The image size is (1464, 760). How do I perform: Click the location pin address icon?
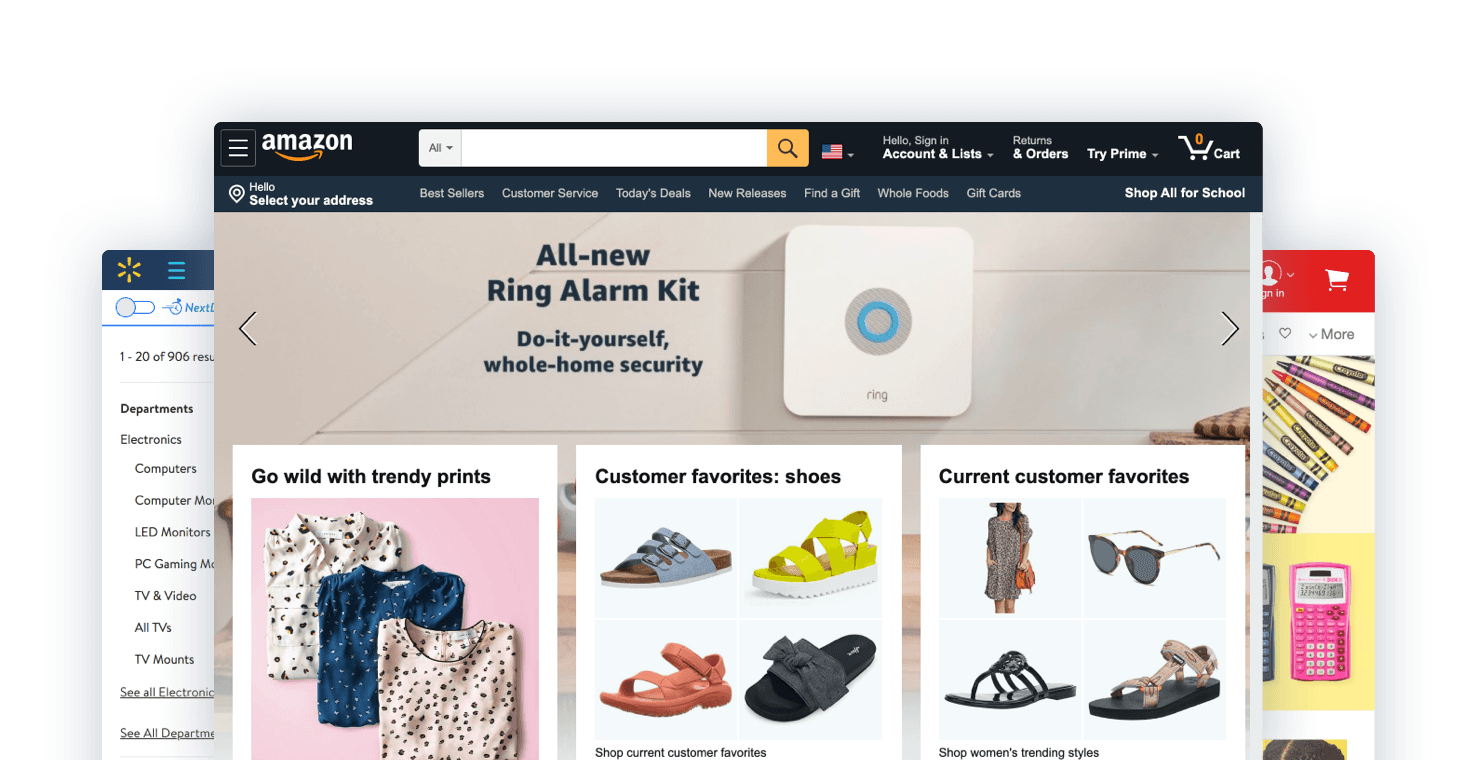click(x=236, y=194)
